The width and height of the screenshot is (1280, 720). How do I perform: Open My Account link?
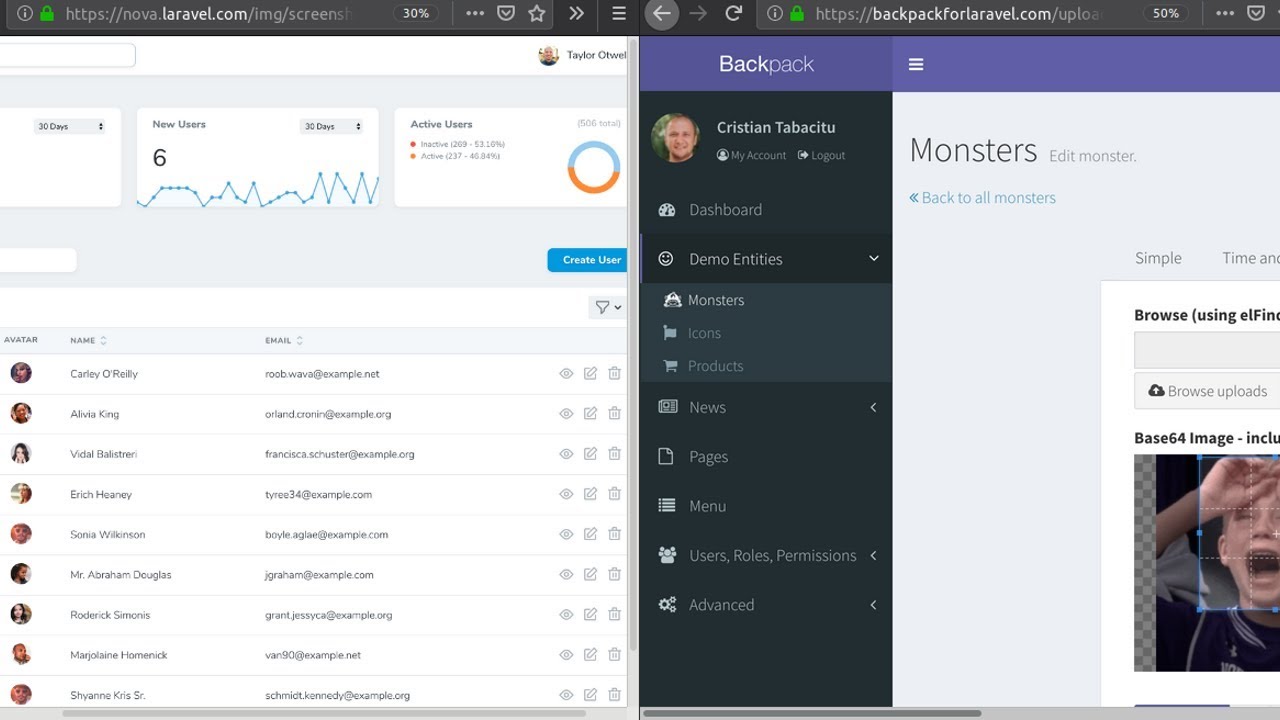coord(751,155)
